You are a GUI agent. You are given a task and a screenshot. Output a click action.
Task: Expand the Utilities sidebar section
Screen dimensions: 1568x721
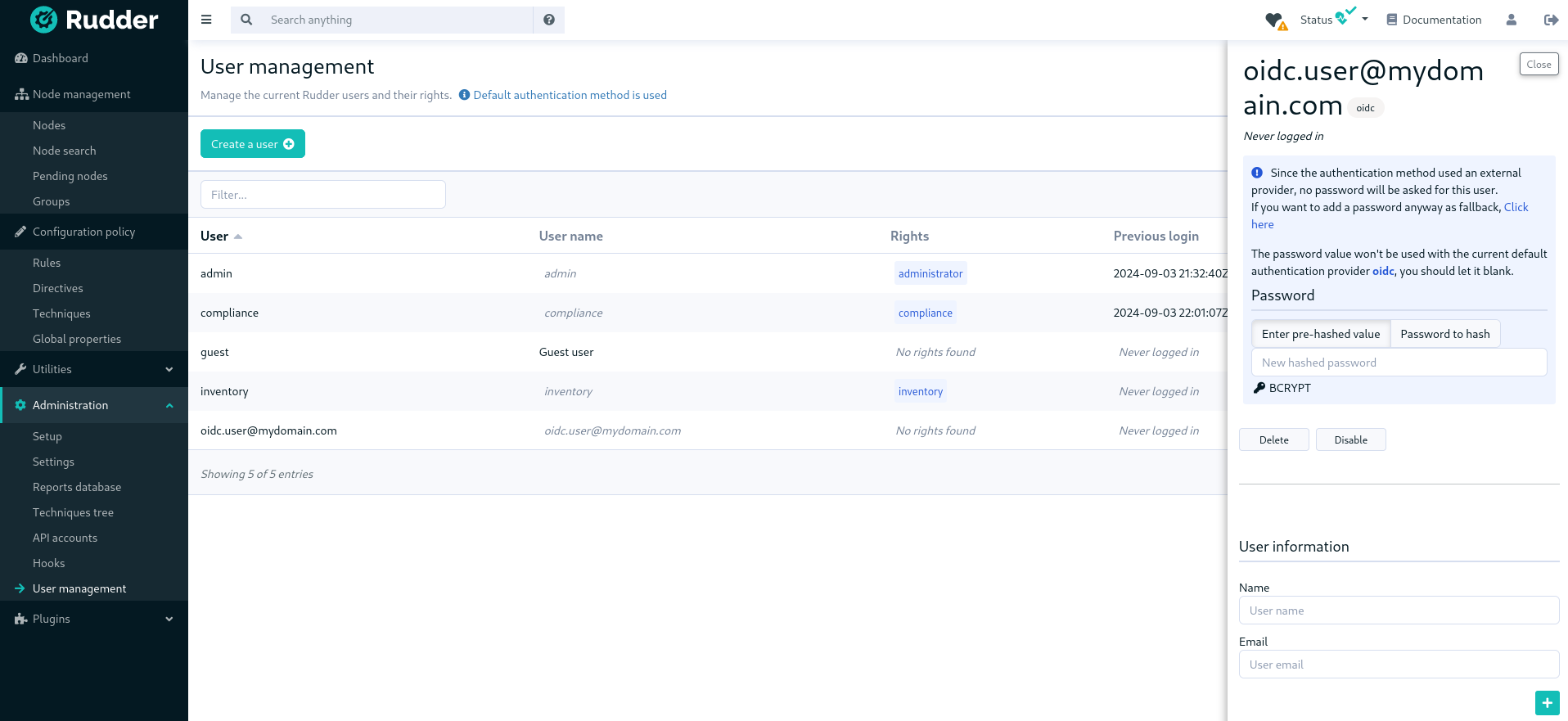point(94,369)
